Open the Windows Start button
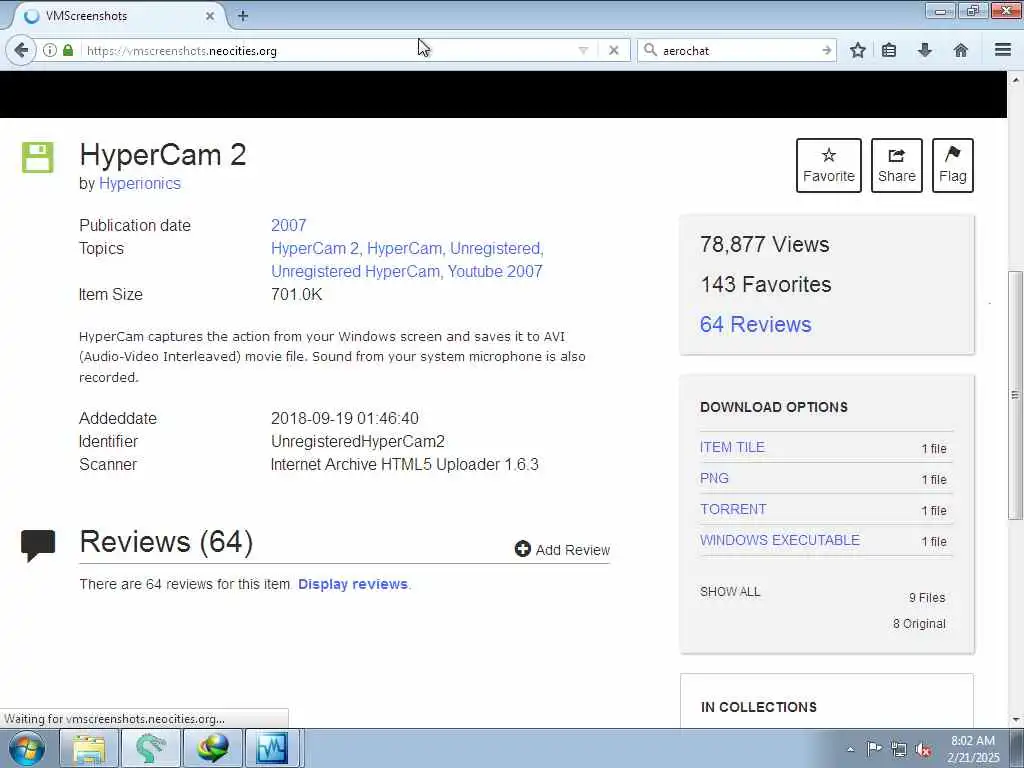 click(27, 748)
